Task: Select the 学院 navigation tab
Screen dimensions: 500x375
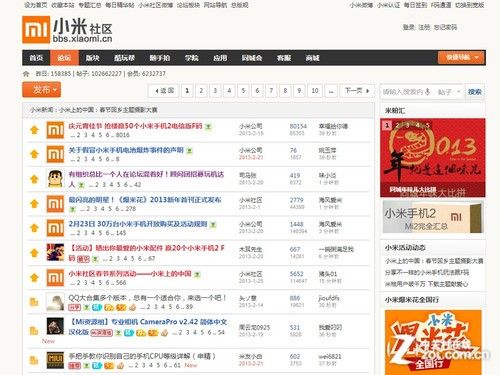Action: 192,58
